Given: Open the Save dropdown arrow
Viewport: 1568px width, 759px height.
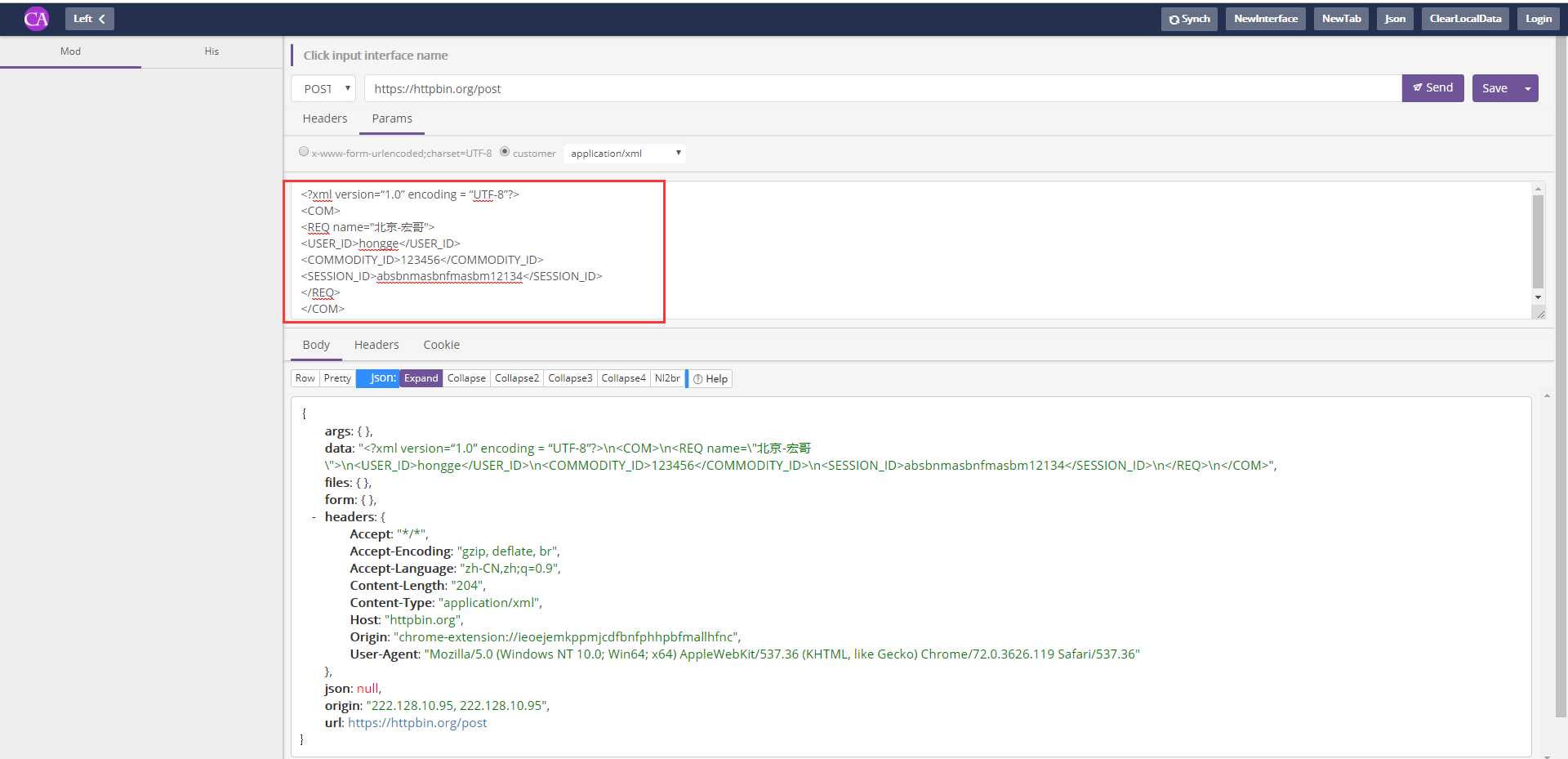Looking at the screenshot, I should click(x=1528, y=88).
